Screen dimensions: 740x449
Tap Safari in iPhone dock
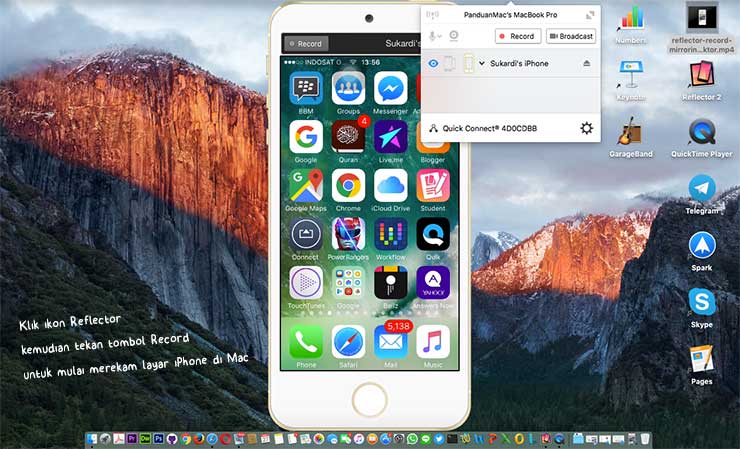pos(348,341)
